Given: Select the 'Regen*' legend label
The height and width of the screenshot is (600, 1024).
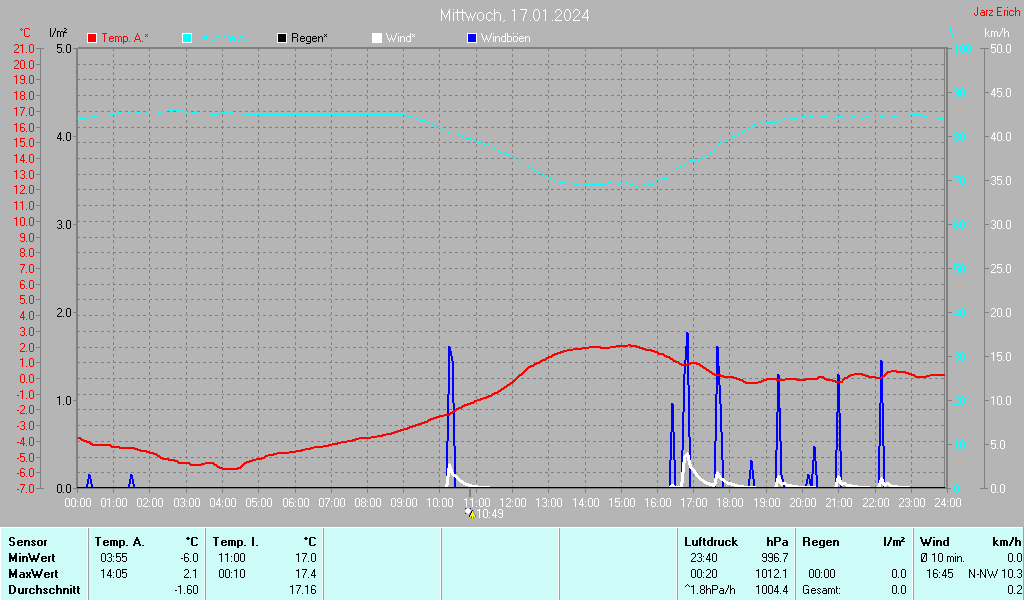Looking at the screenshot, I should [x=310, y=38].
